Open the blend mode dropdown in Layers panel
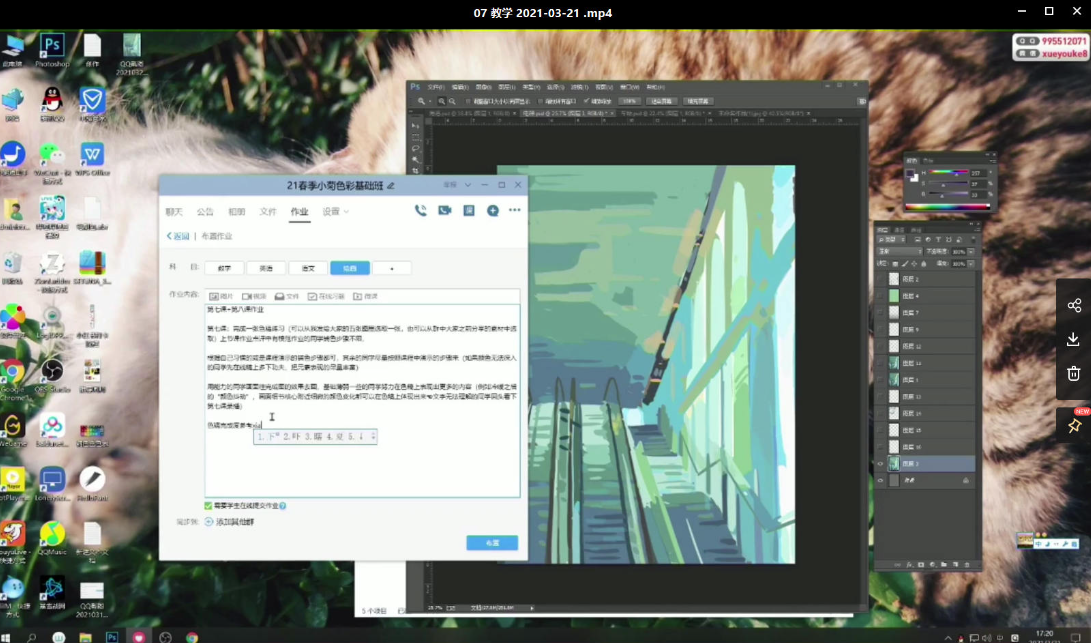This screenshot has width=1091, height=643. (x=899, y=251)
